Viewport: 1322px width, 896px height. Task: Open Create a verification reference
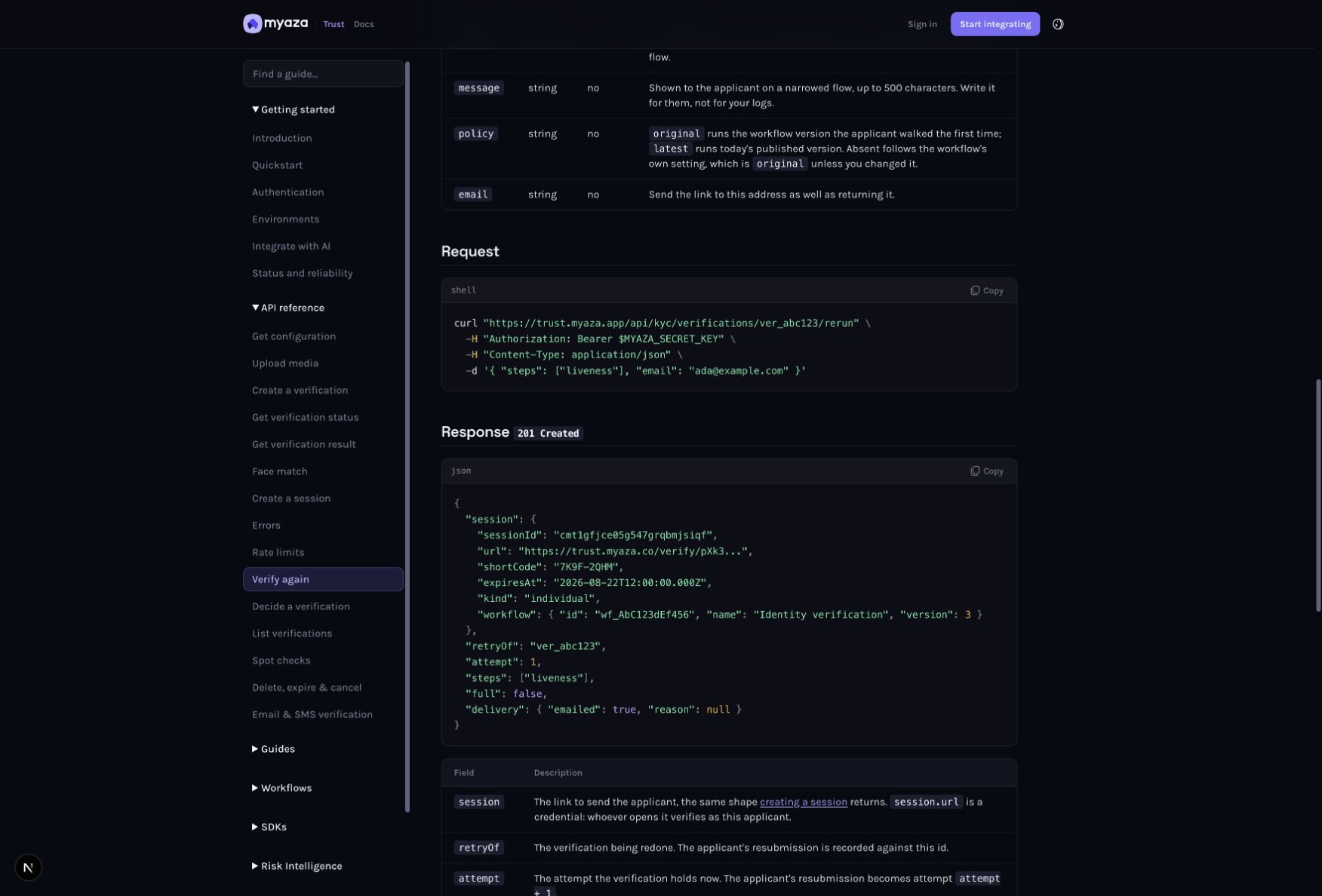tap(300, 391)
